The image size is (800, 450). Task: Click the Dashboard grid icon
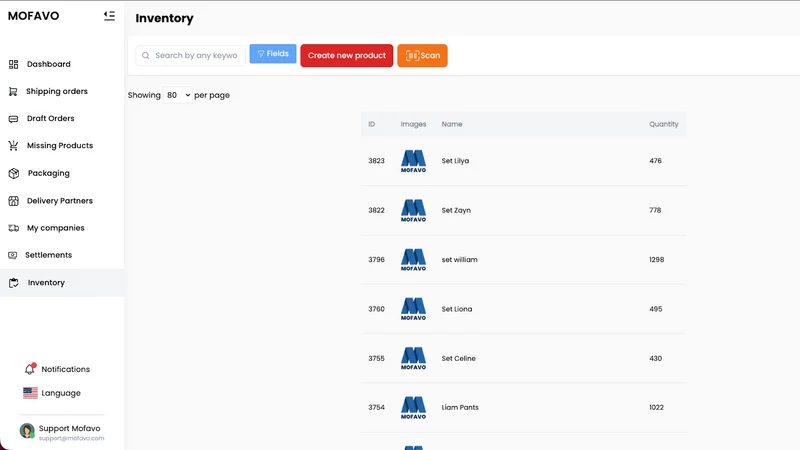14,64
